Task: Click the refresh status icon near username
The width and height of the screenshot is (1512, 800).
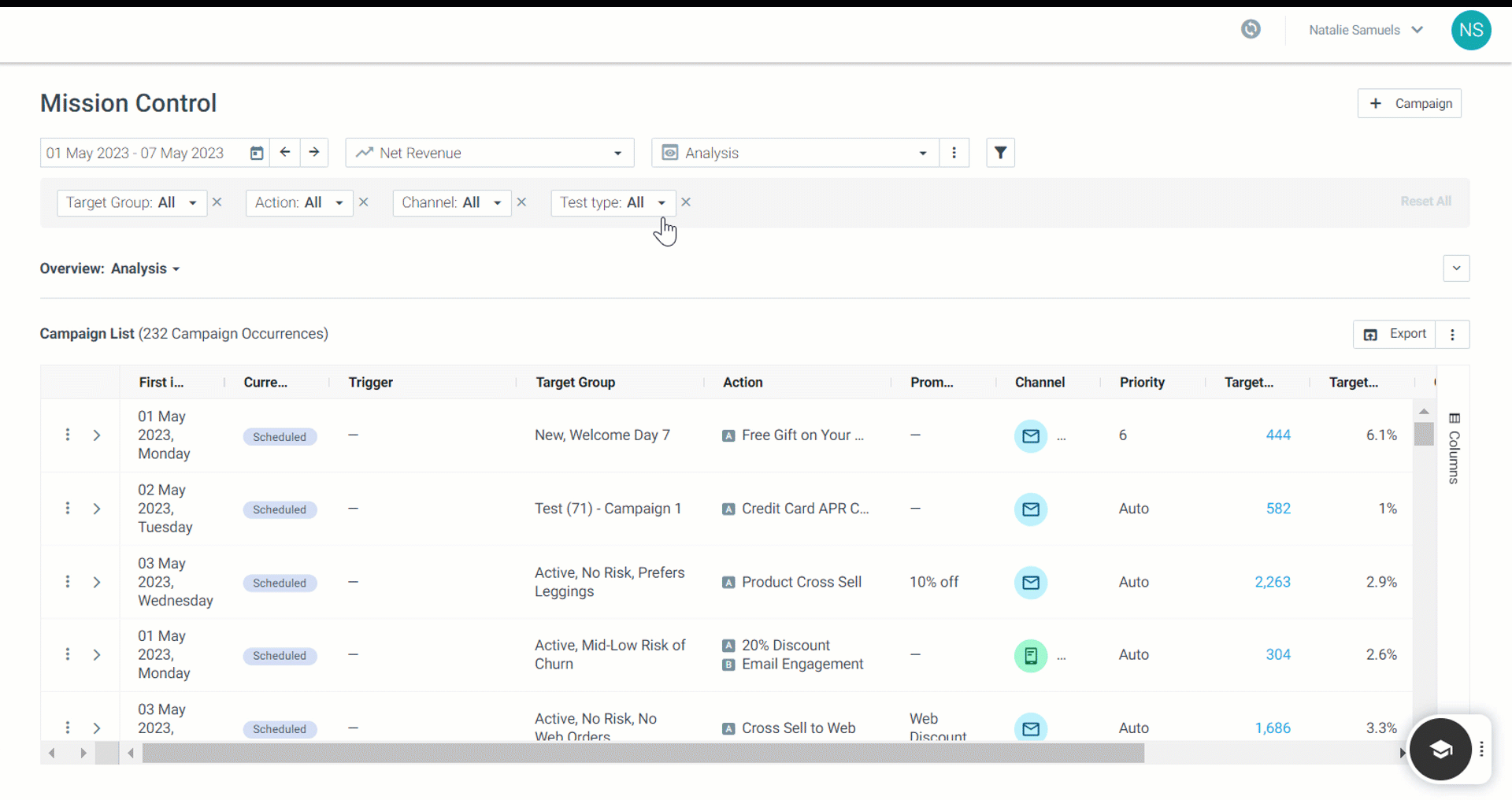Action: pos(1251,30)
